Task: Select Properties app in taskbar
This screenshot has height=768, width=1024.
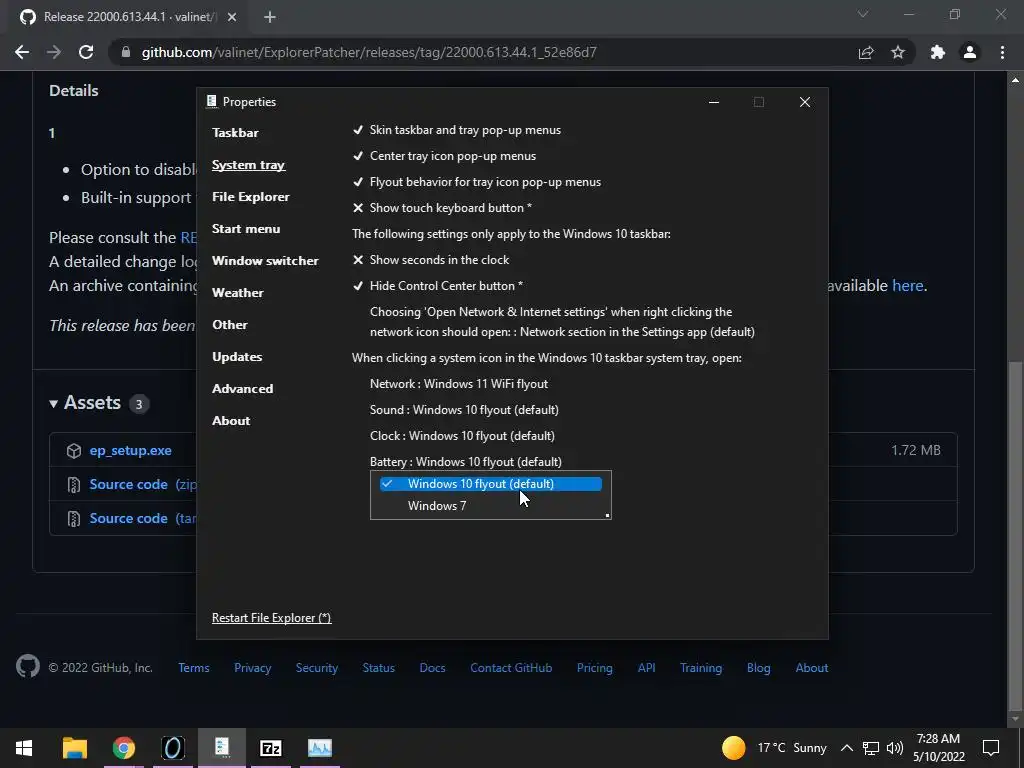Action: click(222, 748)
